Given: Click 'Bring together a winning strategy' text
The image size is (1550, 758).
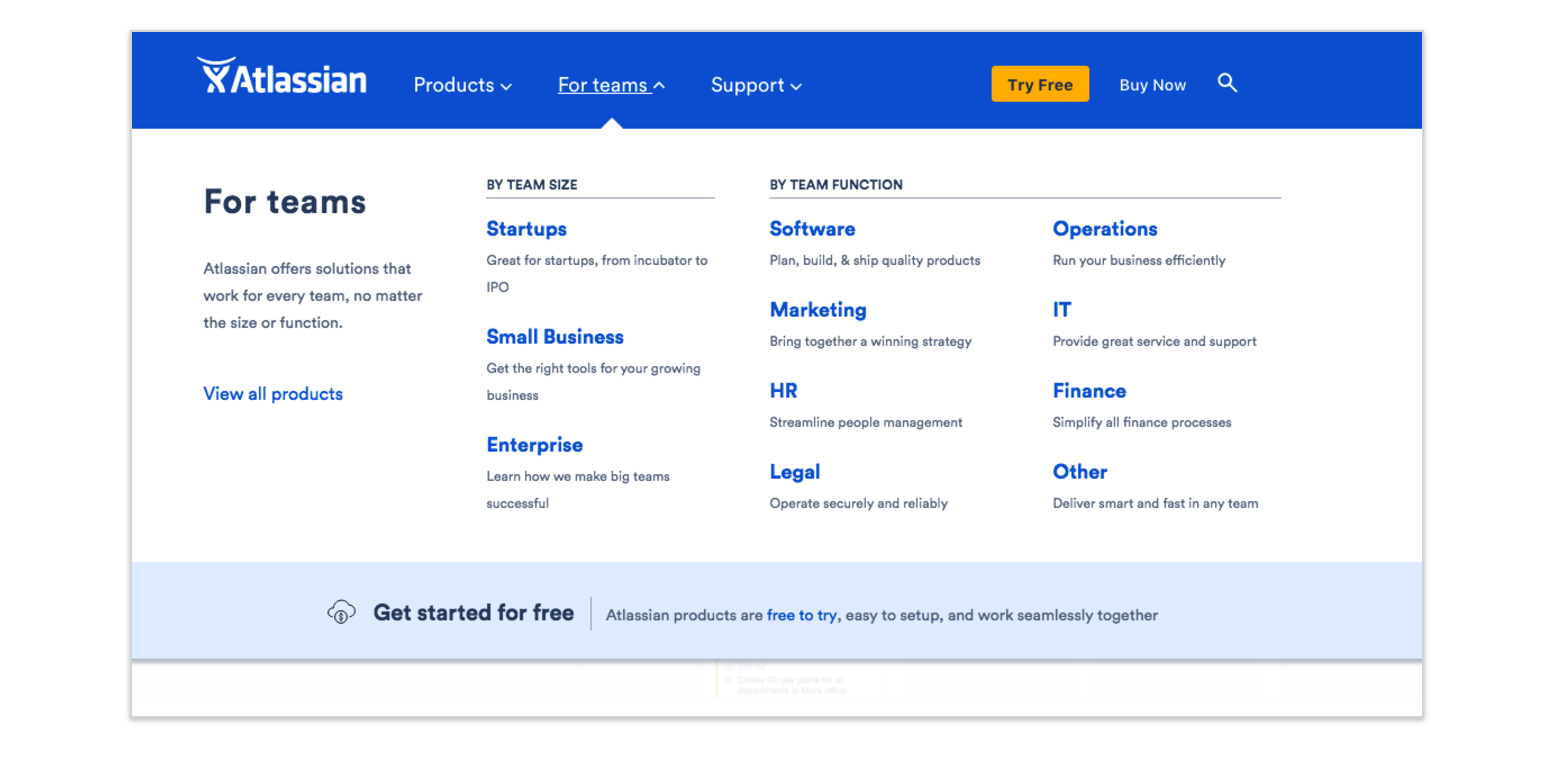Looking at the screenshot, I should pyautogui.click(x=870, y=341).
